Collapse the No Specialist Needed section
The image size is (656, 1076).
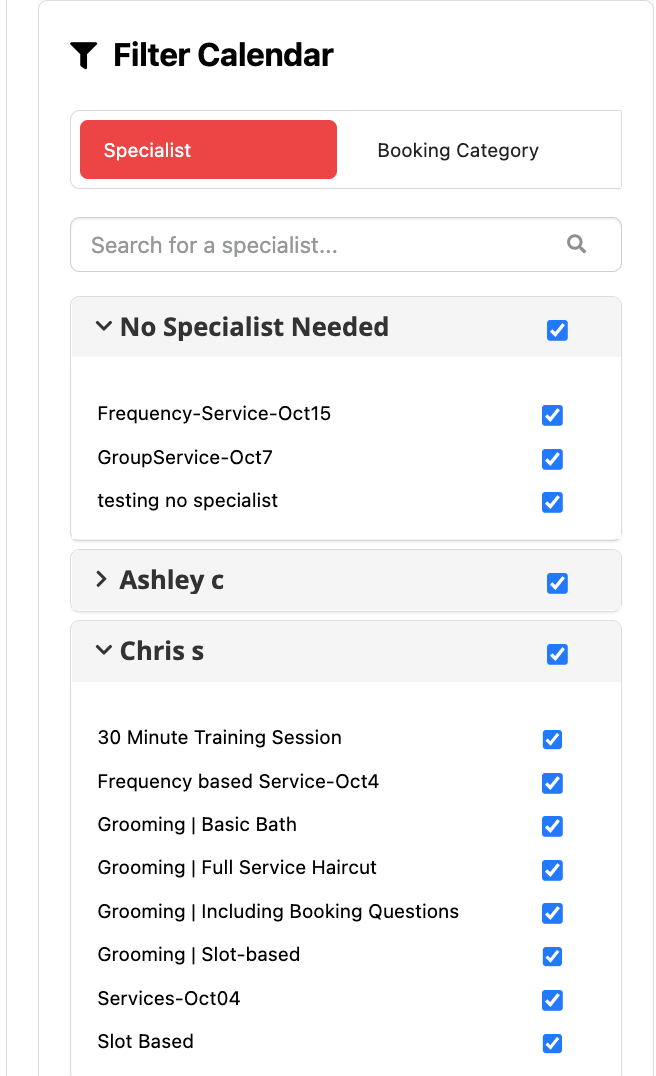[103, 327]
